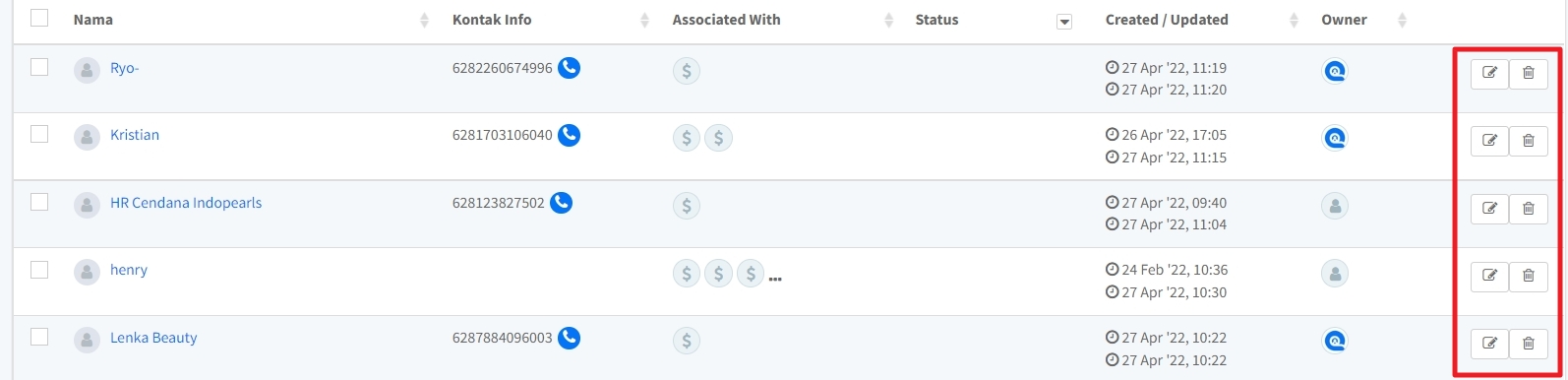Open the edit icon for Lenka Beauty

point(1489,343)
